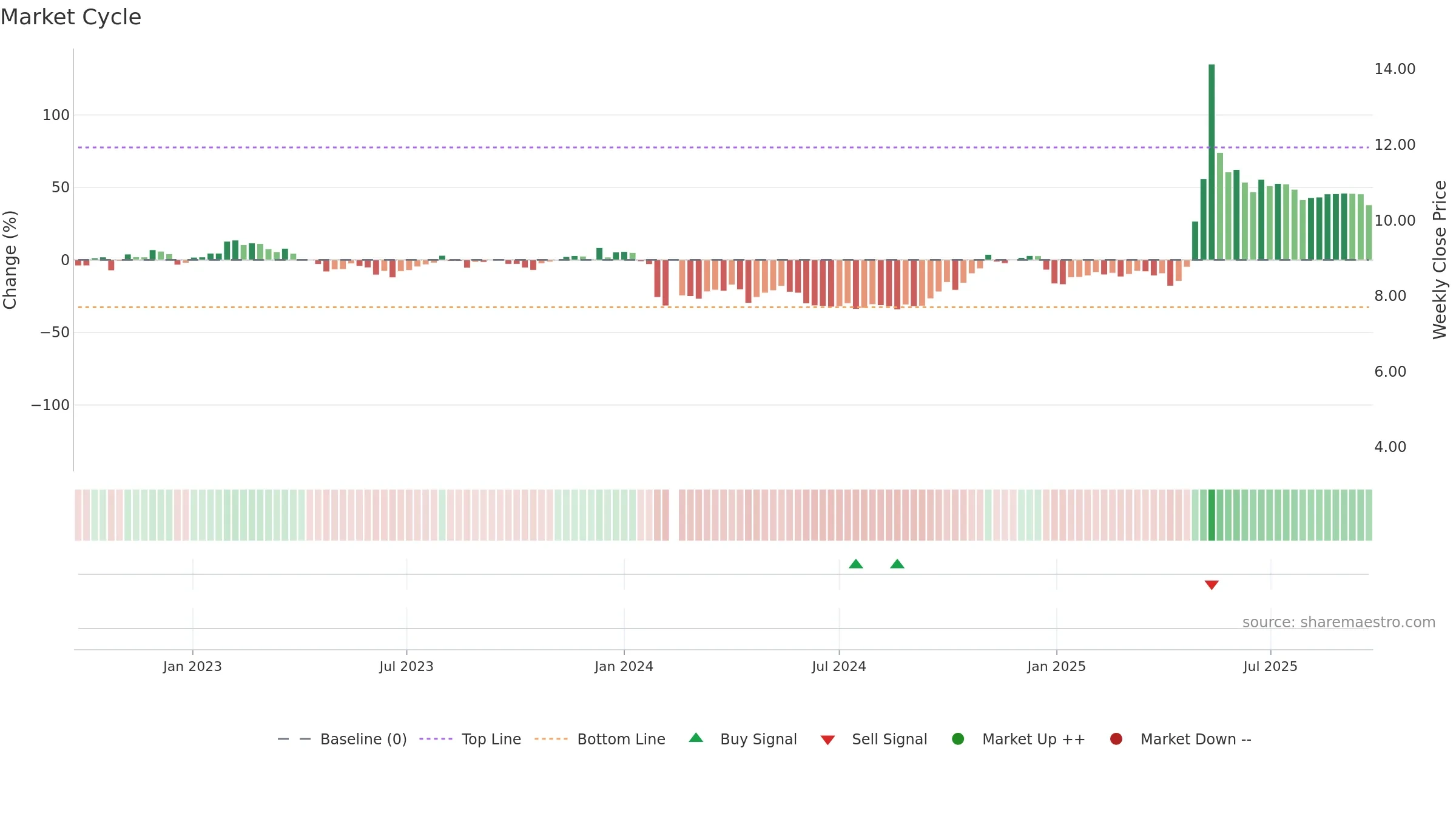The image size is (1456, 819).
Task: Click the green Buy Signal triangle in legend
Action: click(x=696, y=738)
